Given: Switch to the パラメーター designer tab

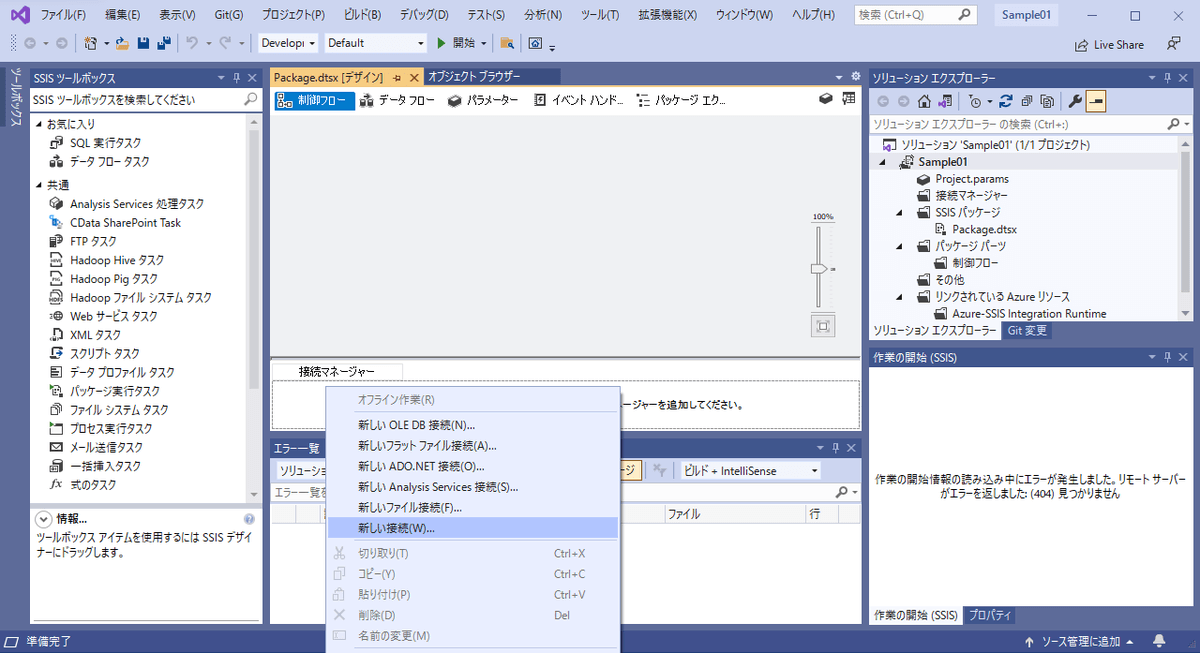Looking at the screenshot, I should [483, 100].
